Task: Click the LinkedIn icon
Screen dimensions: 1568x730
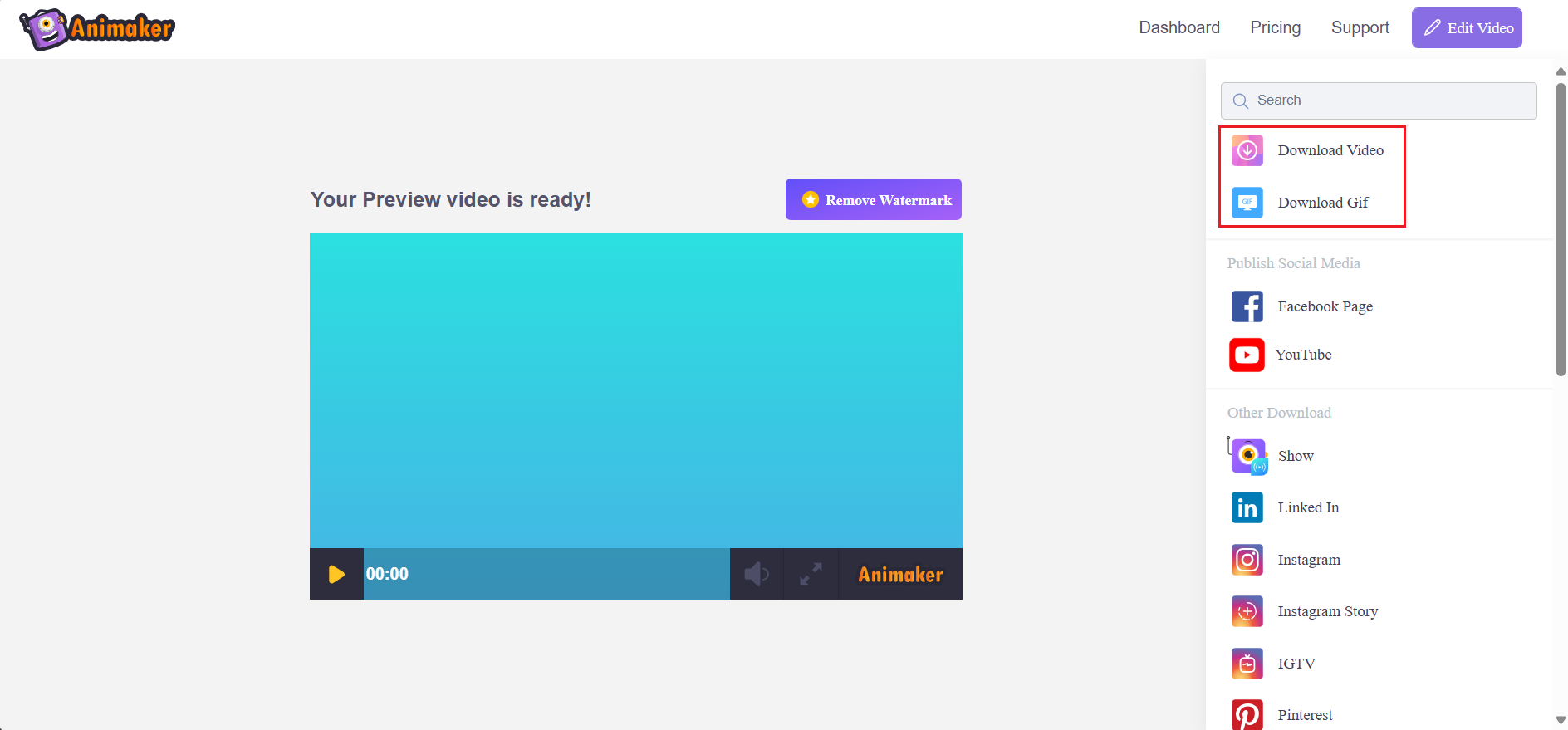Action: click(x=1247, y=507)
